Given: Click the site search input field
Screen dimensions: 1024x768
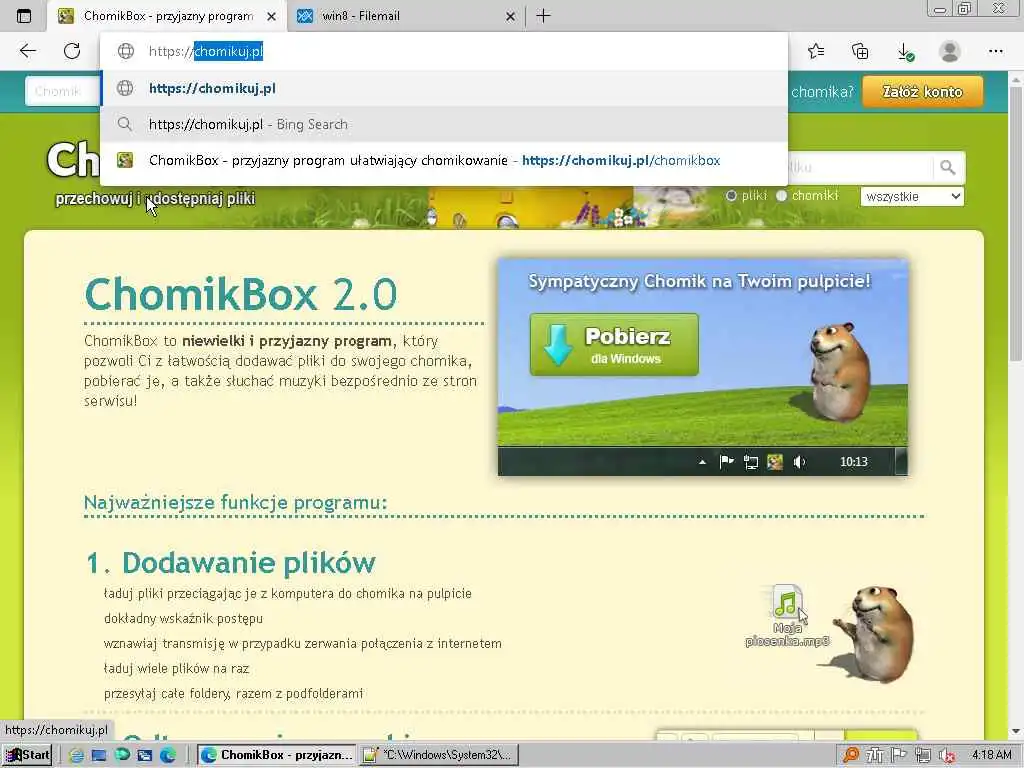Looking at the screenshot, I should tap(860, 168).
